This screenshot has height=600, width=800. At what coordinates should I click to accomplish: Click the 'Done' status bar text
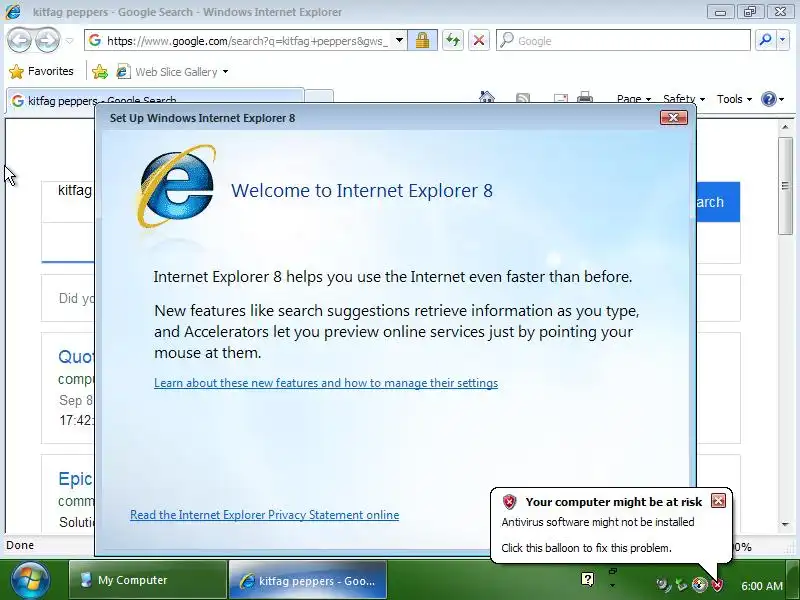pyautogui.click(x=20, y=545)
